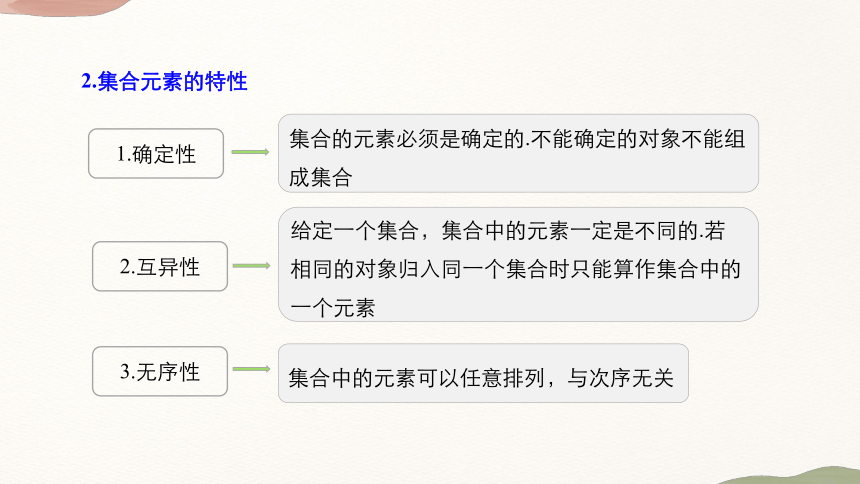Click the word 特性 in the heading
Screen dimensions: 860x484
pyautogui.click(x=226, y=81)
